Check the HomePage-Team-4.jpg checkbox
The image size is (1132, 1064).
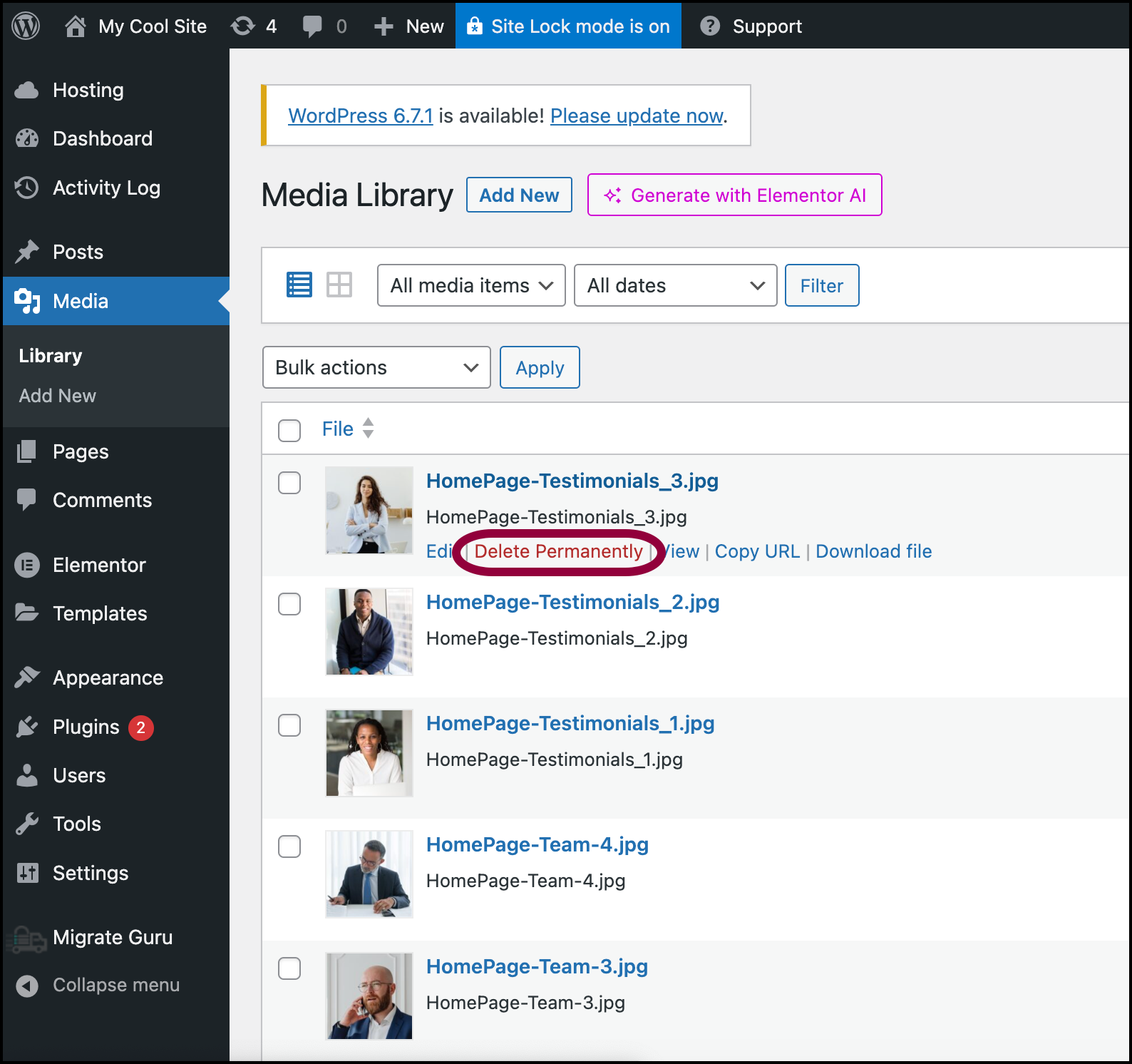coord(289,846)
